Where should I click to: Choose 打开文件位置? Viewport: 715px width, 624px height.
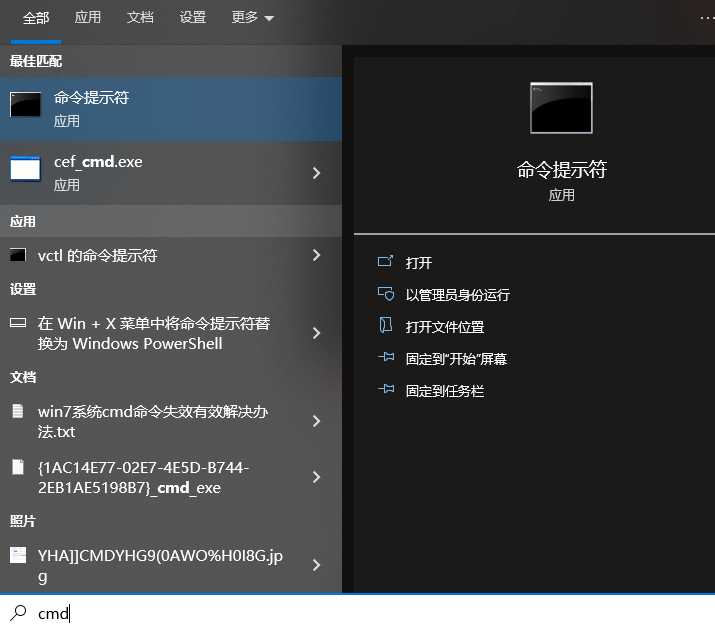pos(445,327)
